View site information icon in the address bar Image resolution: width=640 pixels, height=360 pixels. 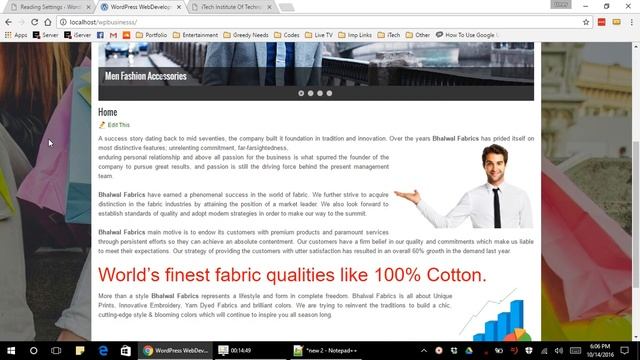click(63, 22)
